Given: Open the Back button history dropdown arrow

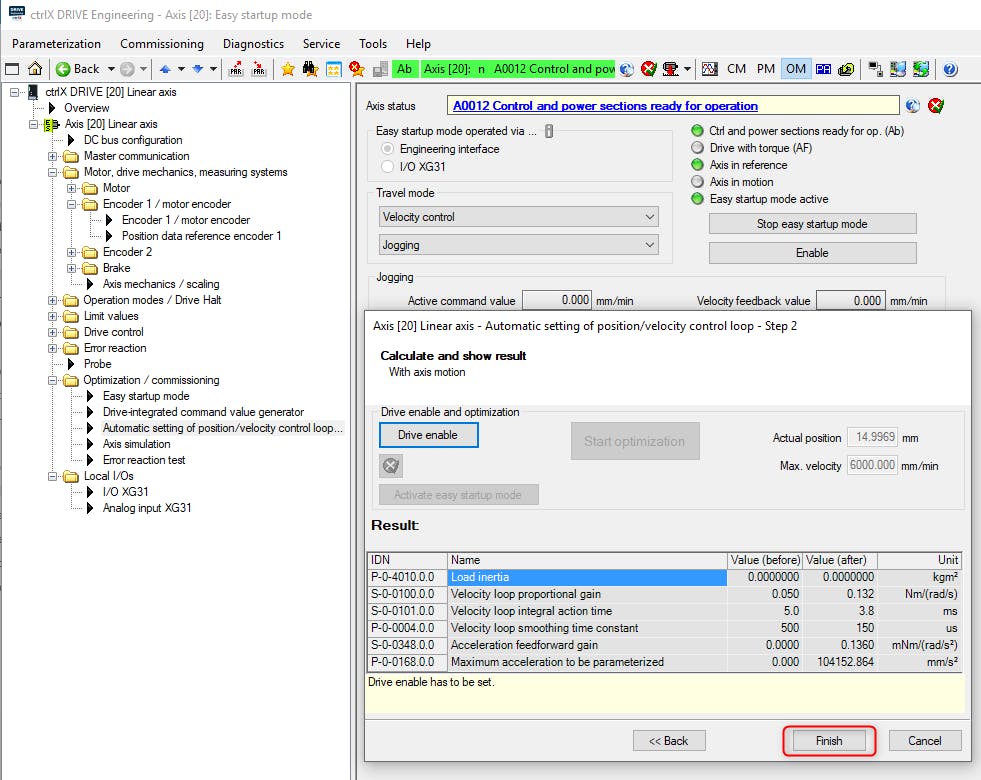Looking at the screenshot, I should click(111, 69).
